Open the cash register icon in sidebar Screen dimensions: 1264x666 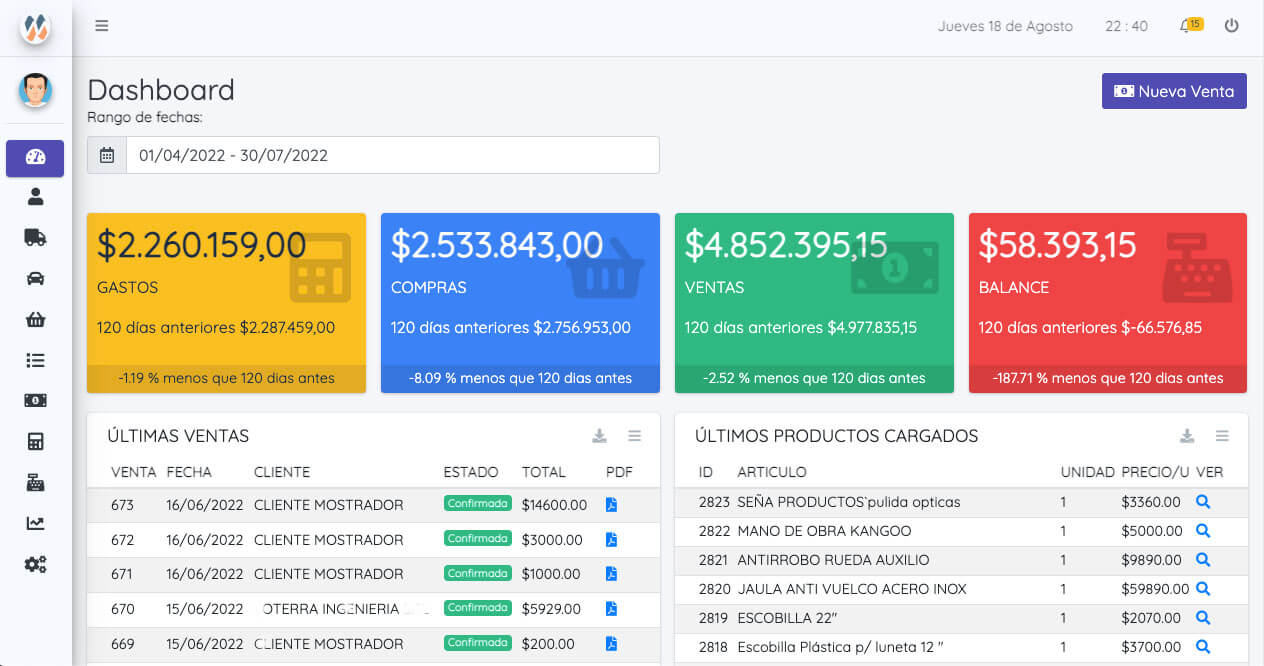pos(35,483)
